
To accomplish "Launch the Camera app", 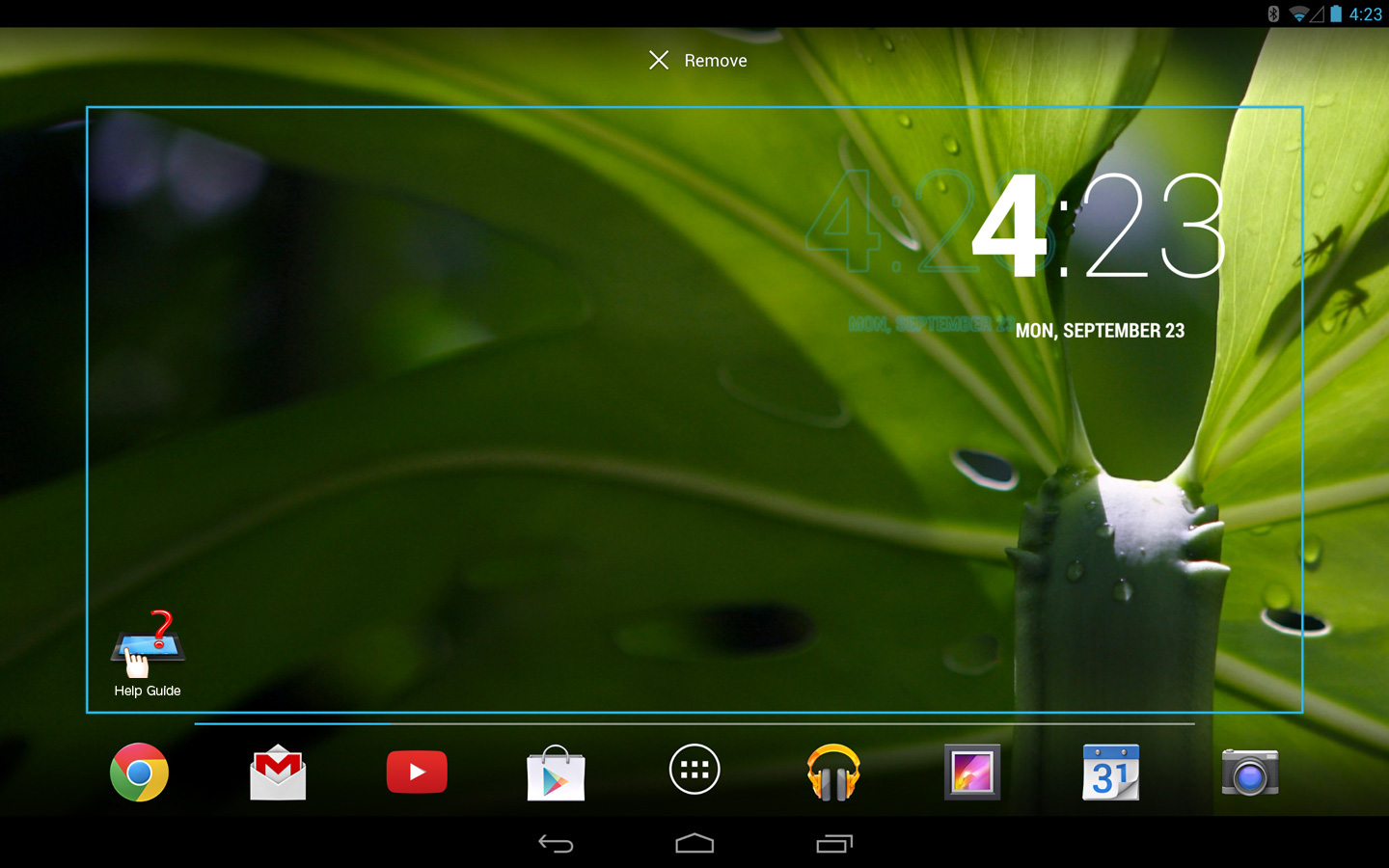I will click(1250, 773).
